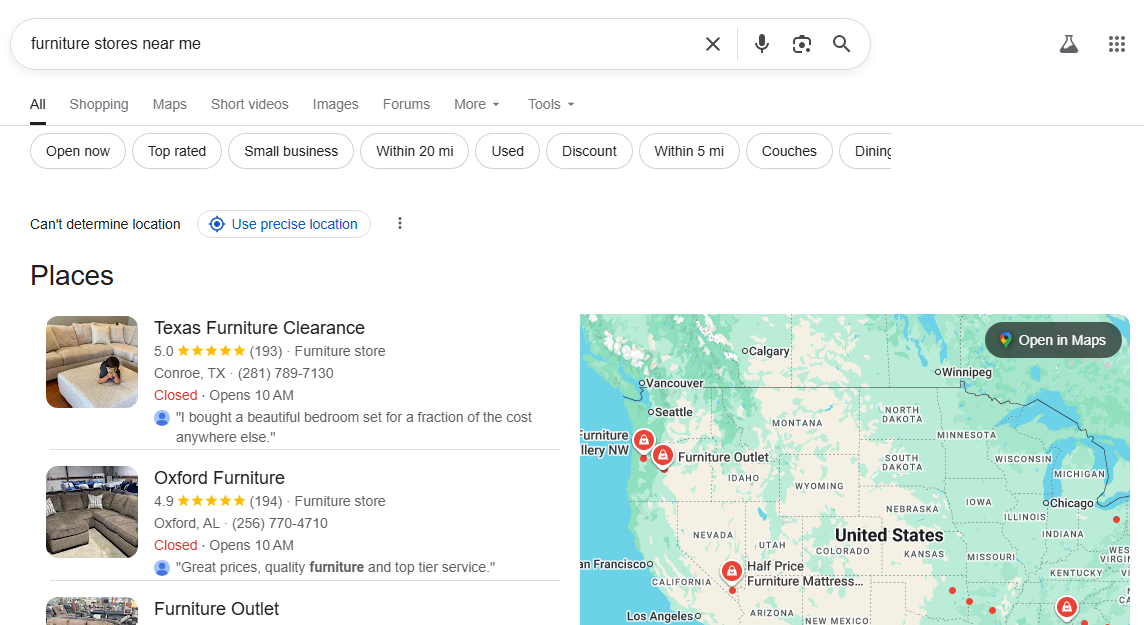Open the Google apps grid

tap(1117, 44)
